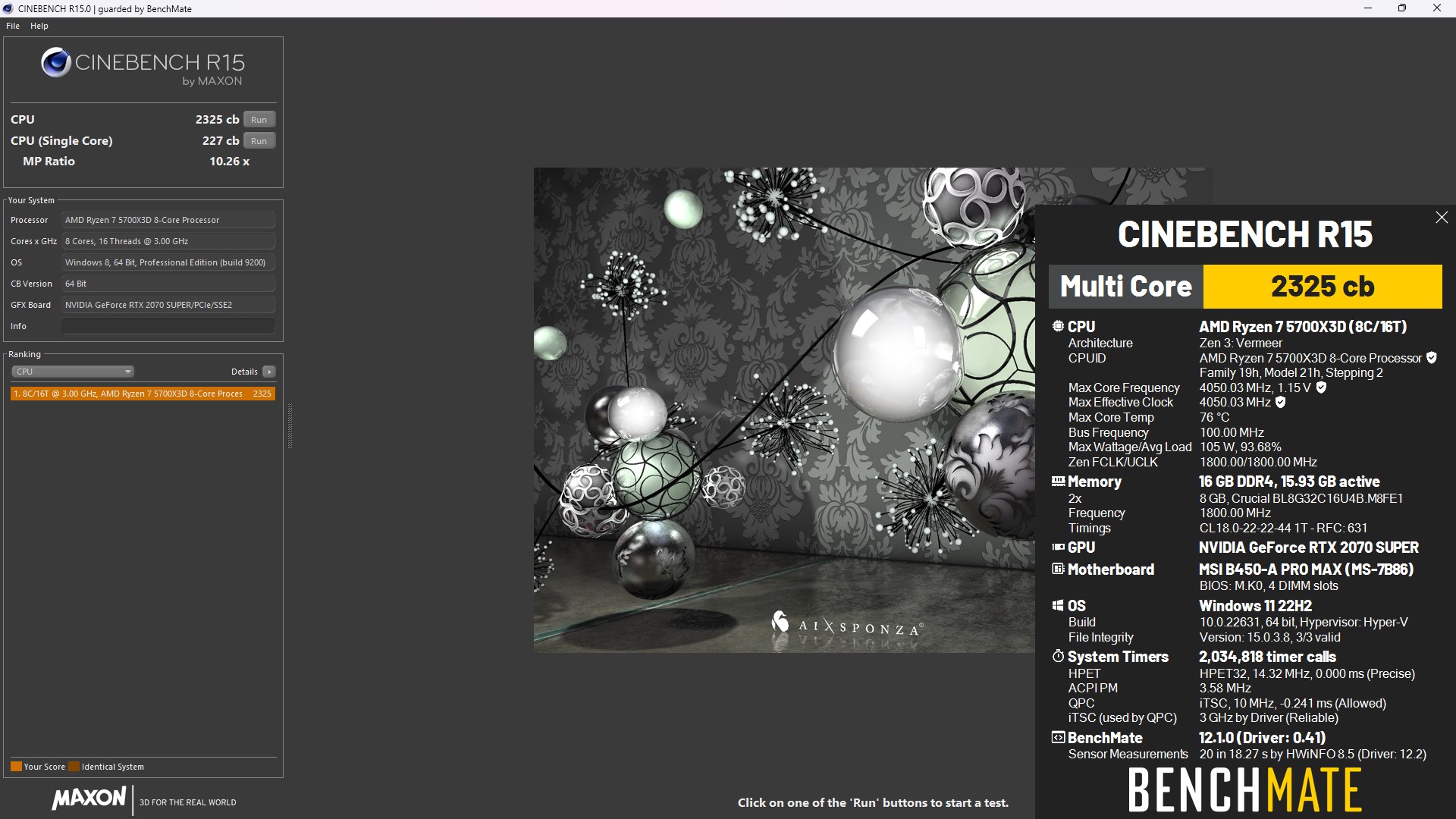Click the 2,034,818 timer calls text

point(1267,657)
